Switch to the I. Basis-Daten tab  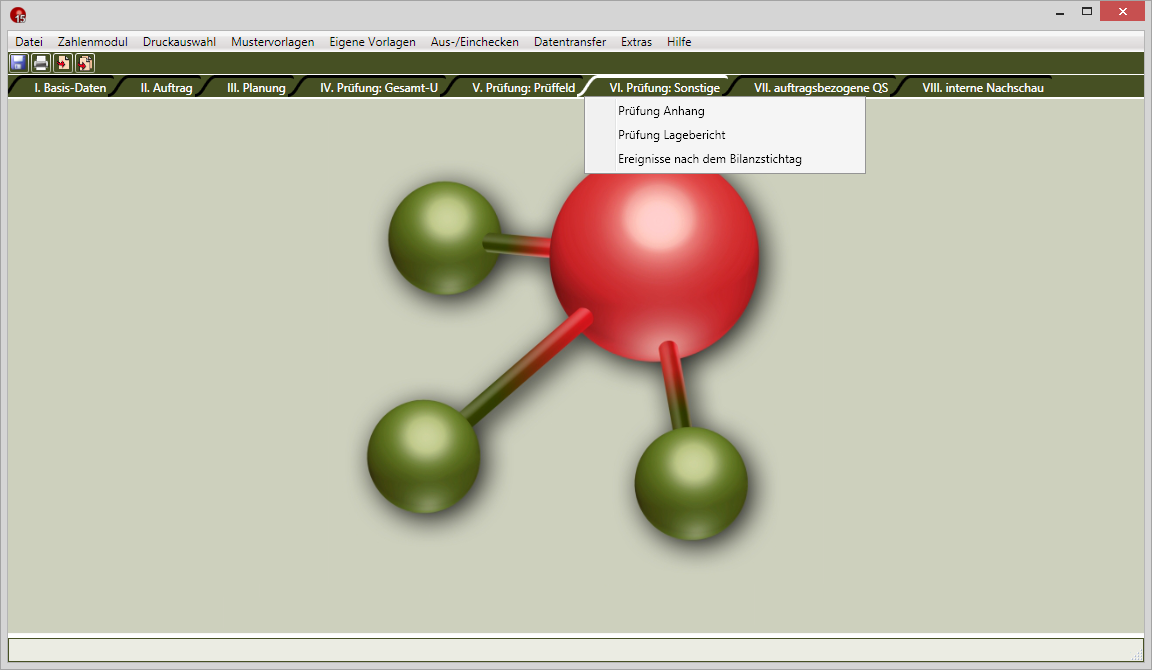click(69, 88)
